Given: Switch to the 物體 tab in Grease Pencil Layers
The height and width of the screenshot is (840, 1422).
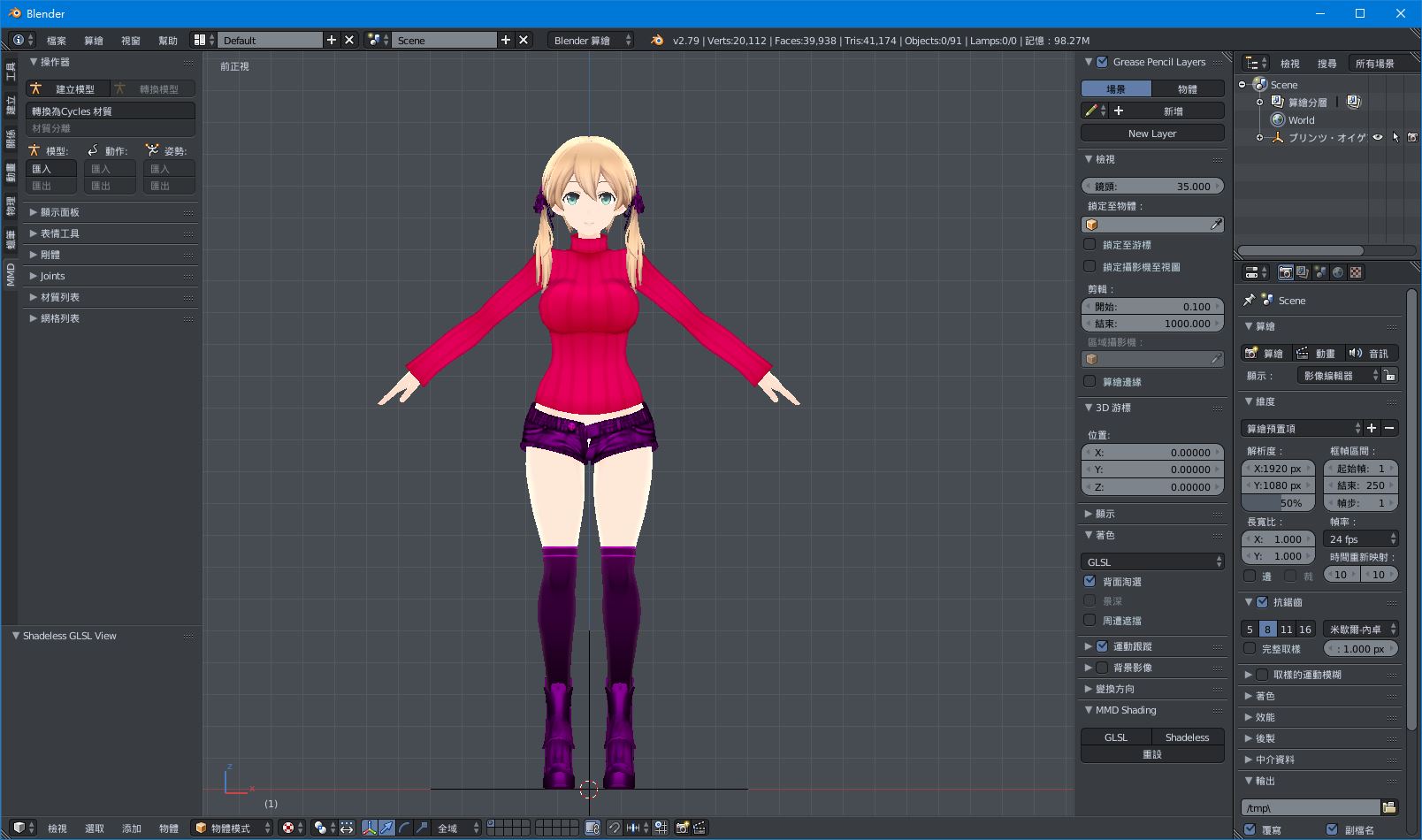Looking at the screenshot, I should [x=1187, y=88].
